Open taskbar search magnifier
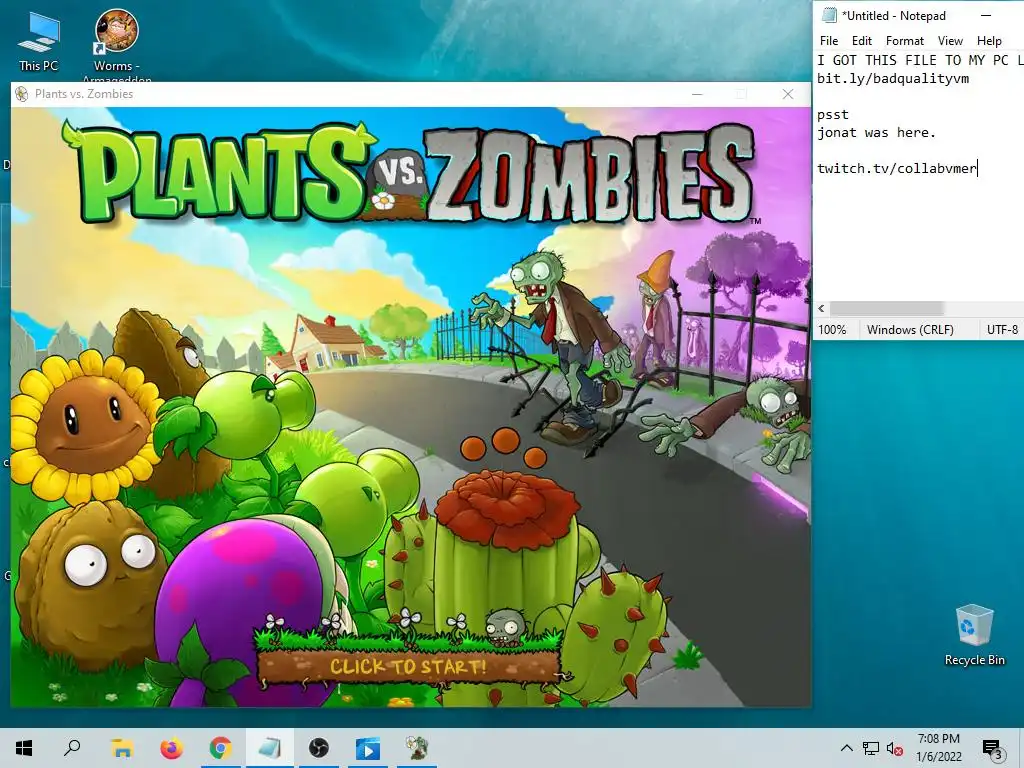The height and width of the screenshot is (768, 1024). pyautogui.click(x=72, y=748)
